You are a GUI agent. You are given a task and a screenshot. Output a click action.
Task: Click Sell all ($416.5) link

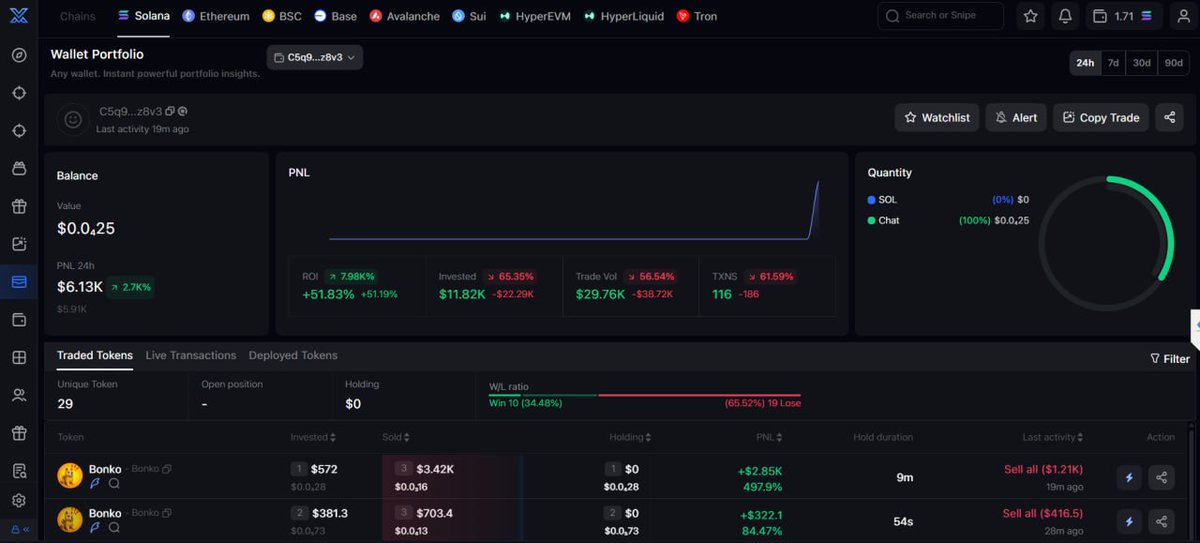pyautogui.click(x=1043, y=513)
